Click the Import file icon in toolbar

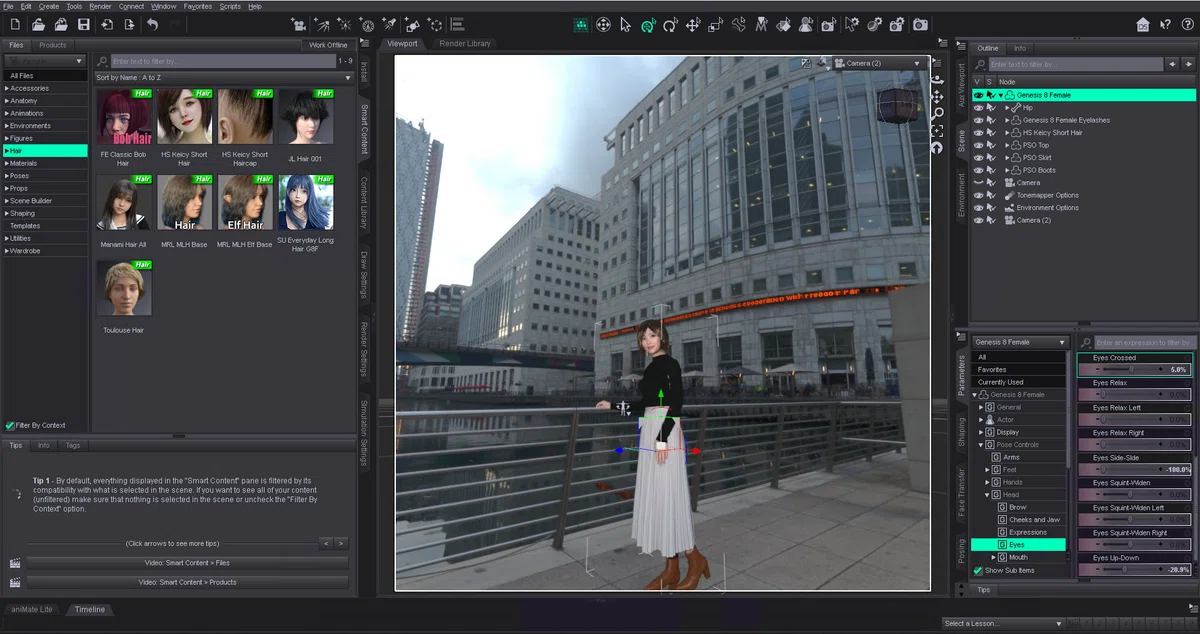coord(107,24)
